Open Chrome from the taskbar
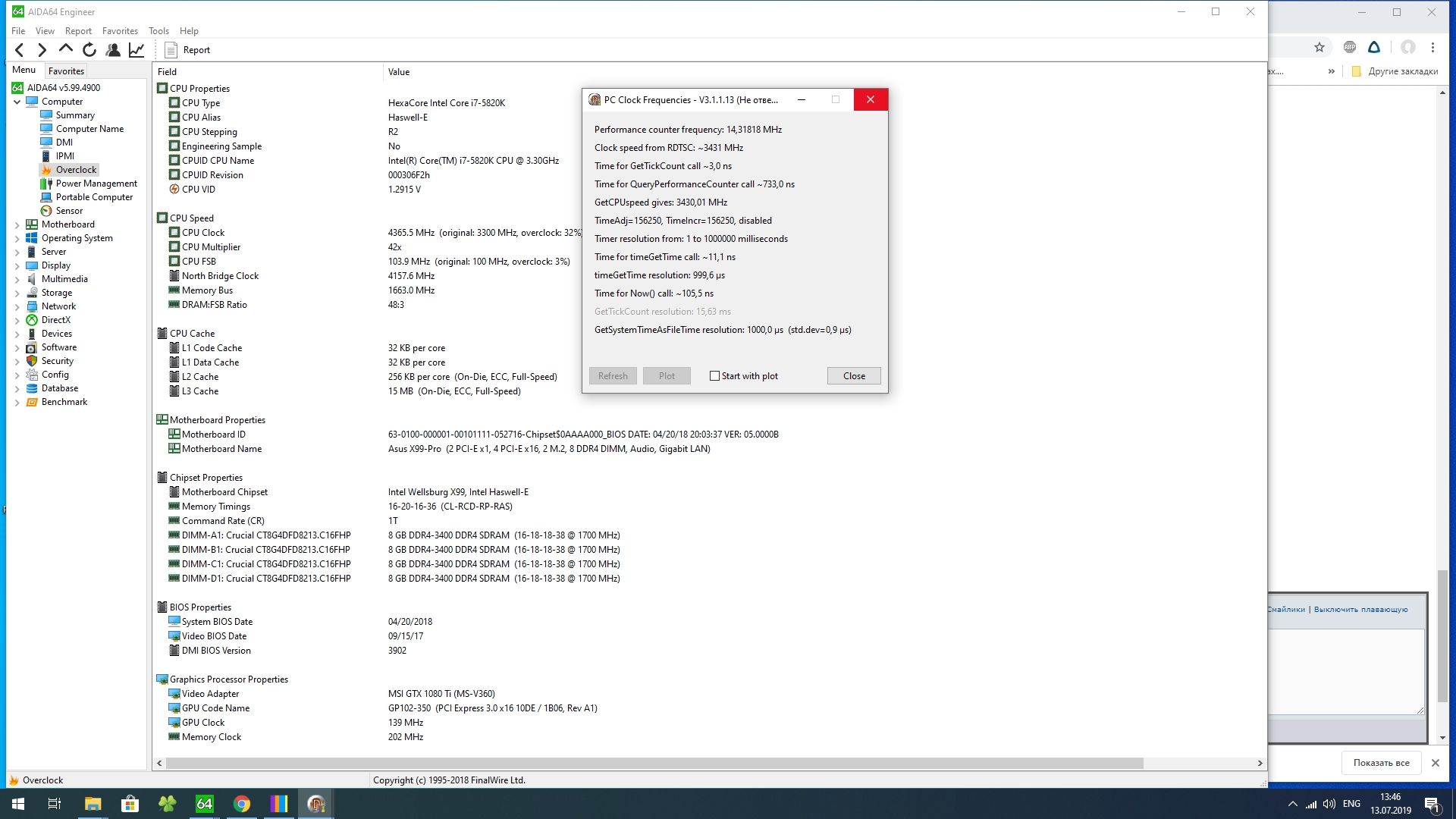The height and width of the screenshot is (819, 1456). 241,804
